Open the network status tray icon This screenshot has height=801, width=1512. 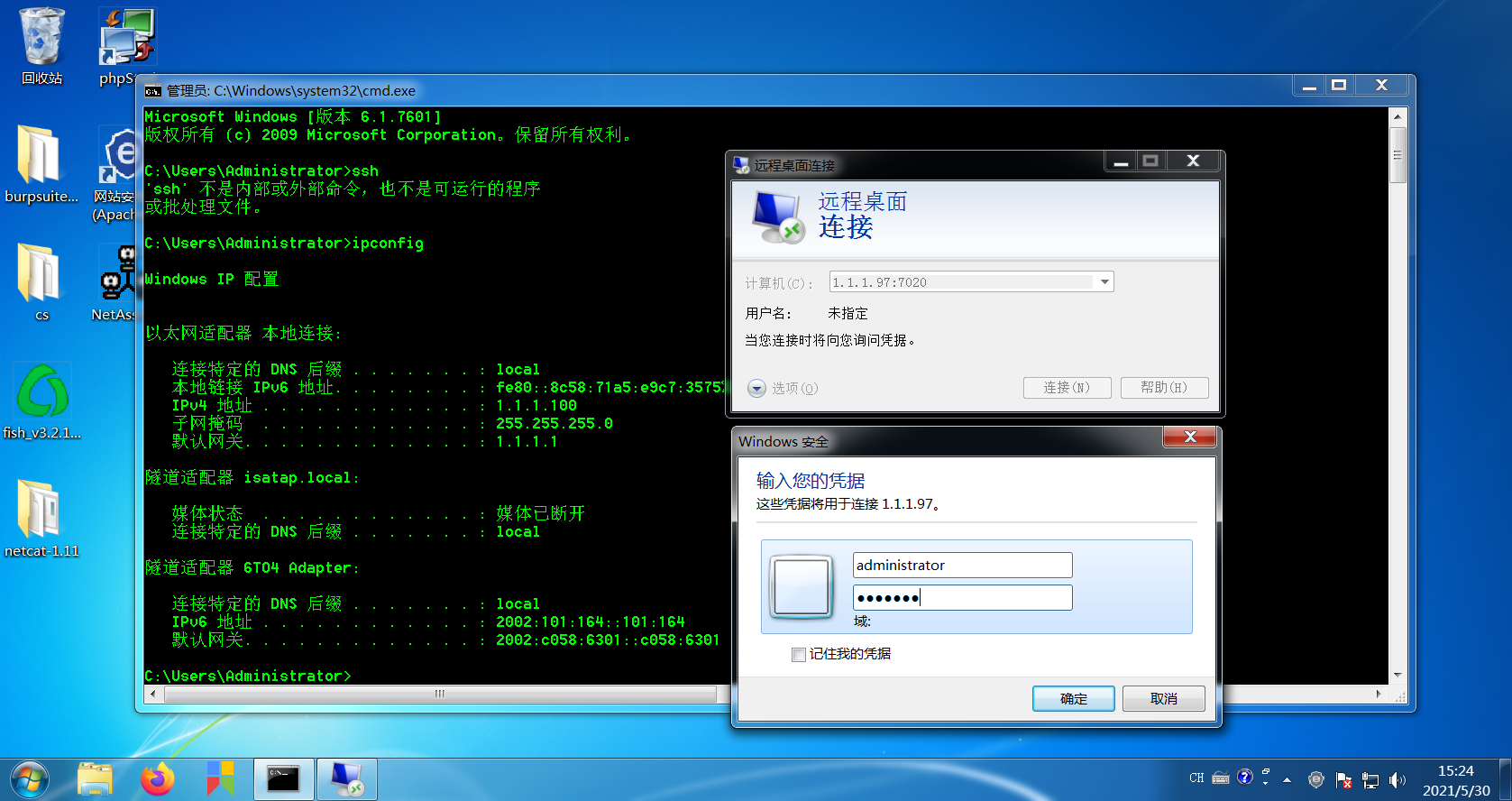click(1370, 780)
